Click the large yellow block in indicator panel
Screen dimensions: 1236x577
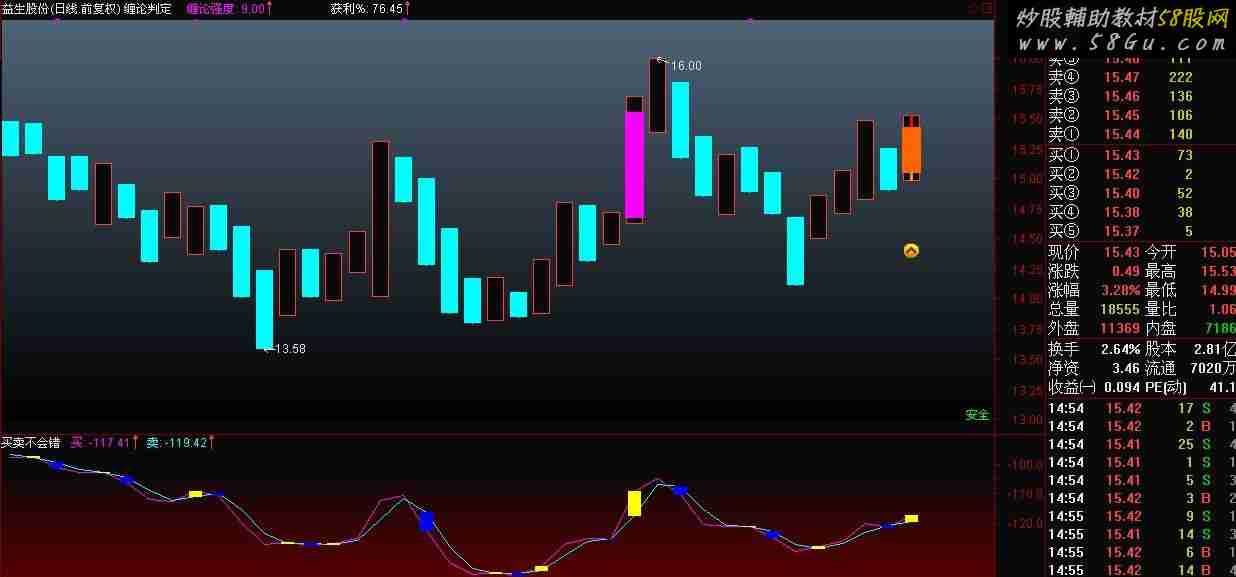coord(634,502)
